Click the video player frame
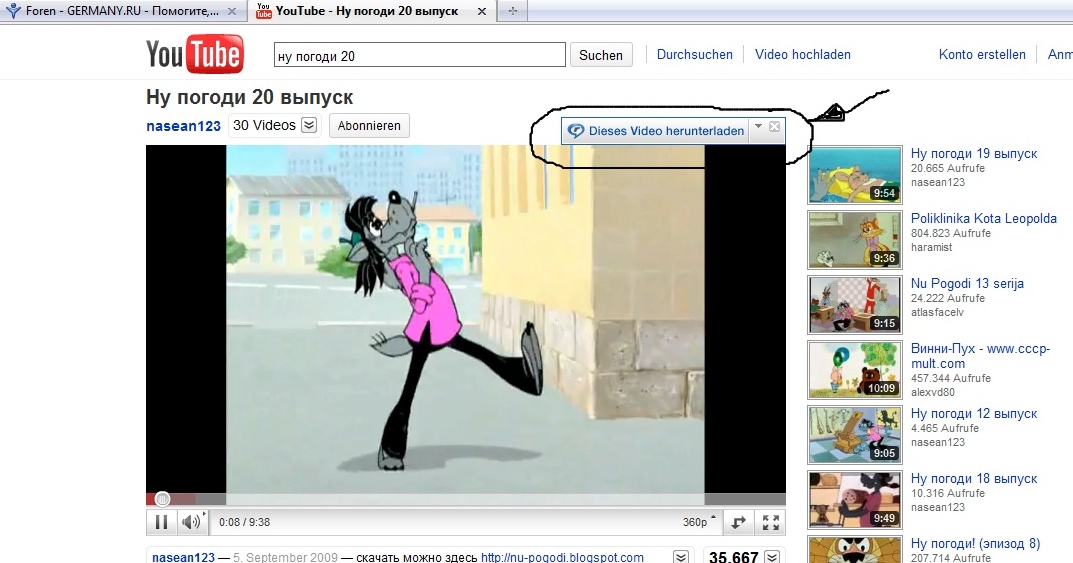 [x=465, y=318]
